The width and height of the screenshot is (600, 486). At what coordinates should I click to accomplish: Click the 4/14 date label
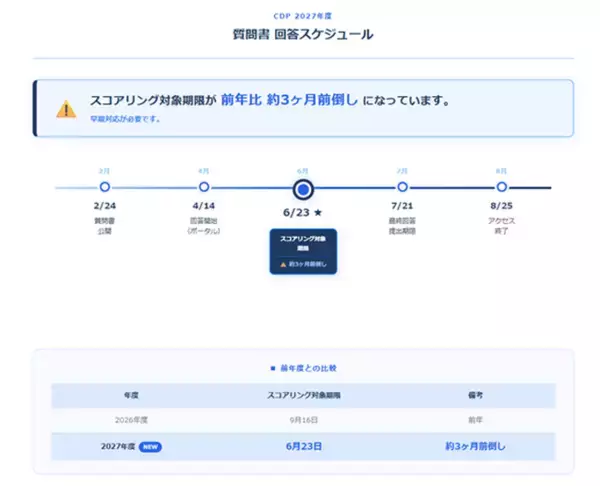point(204,206)
